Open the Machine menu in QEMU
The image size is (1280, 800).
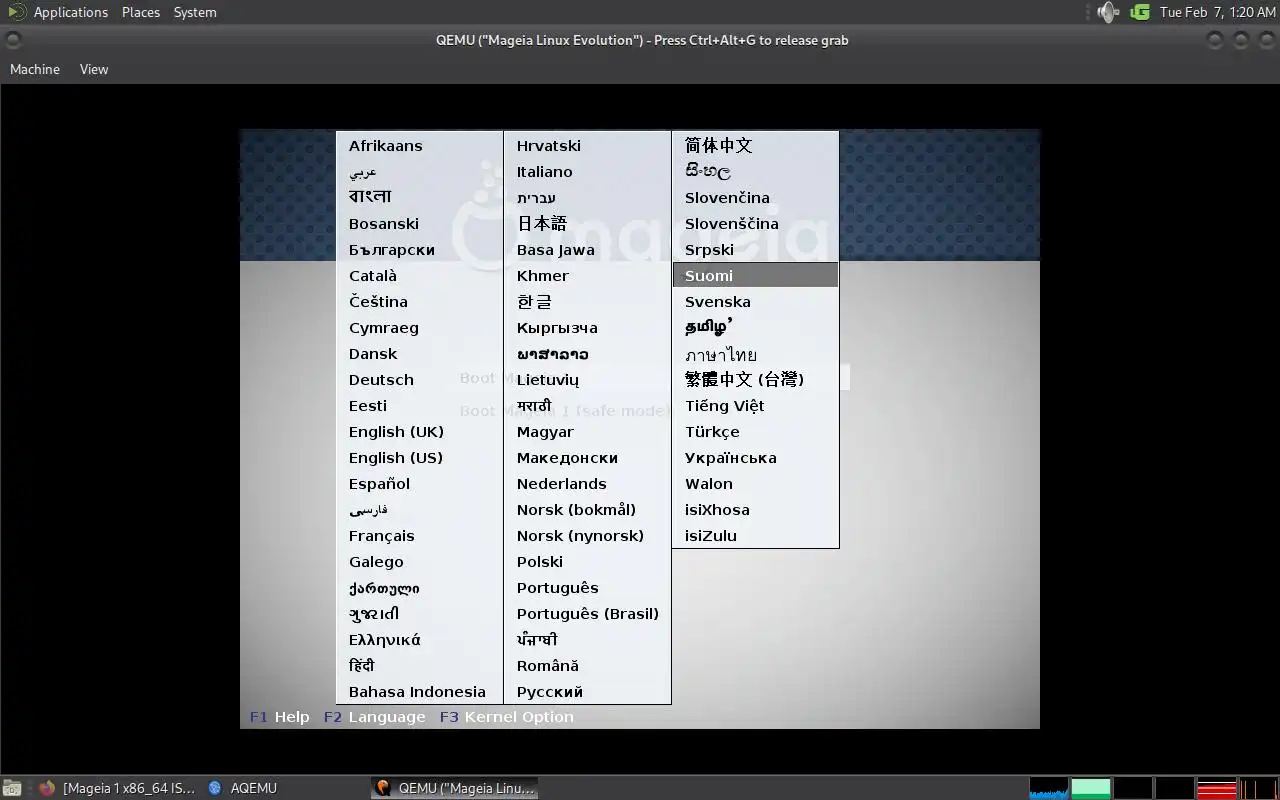coord(35,69)
